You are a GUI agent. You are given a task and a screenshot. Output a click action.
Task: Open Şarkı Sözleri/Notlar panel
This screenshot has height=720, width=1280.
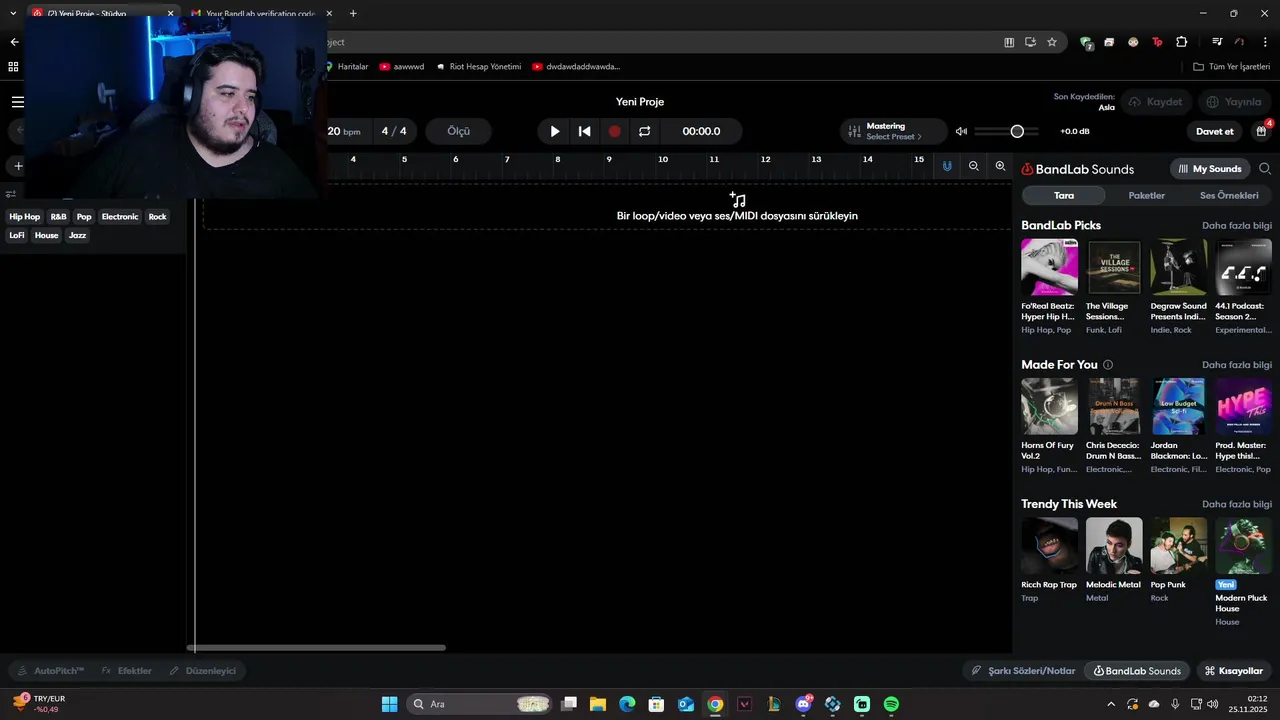coord(1023,671)
